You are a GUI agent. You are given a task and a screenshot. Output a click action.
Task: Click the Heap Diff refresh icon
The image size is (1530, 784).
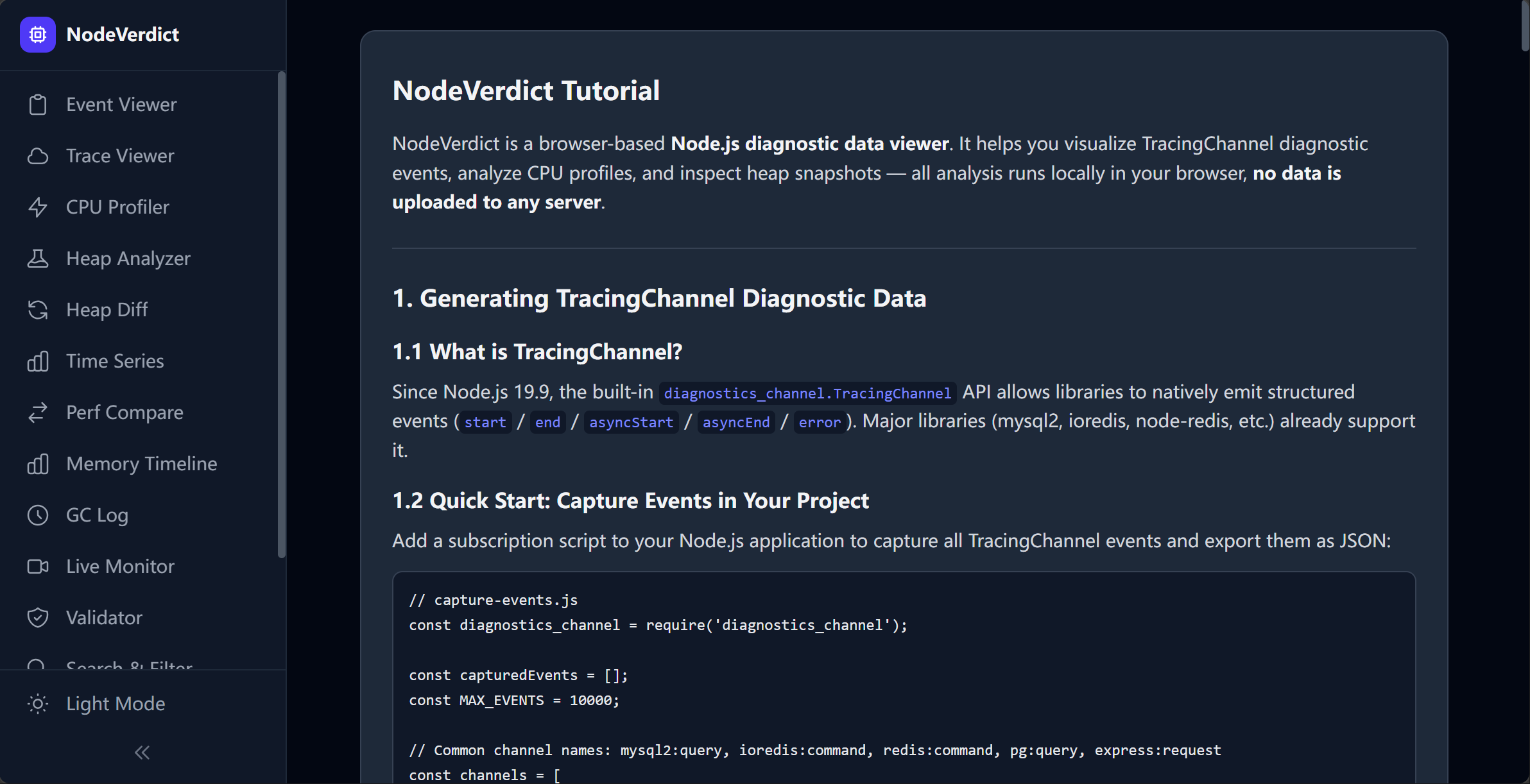[x=38, y=310]
